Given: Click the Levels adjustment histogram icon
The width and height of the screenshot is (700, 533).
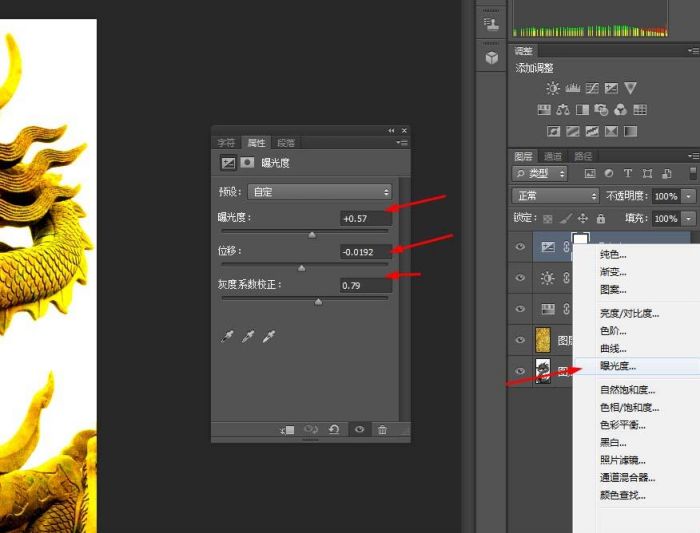Looking at the screenshot, I should tap(572, 89).
